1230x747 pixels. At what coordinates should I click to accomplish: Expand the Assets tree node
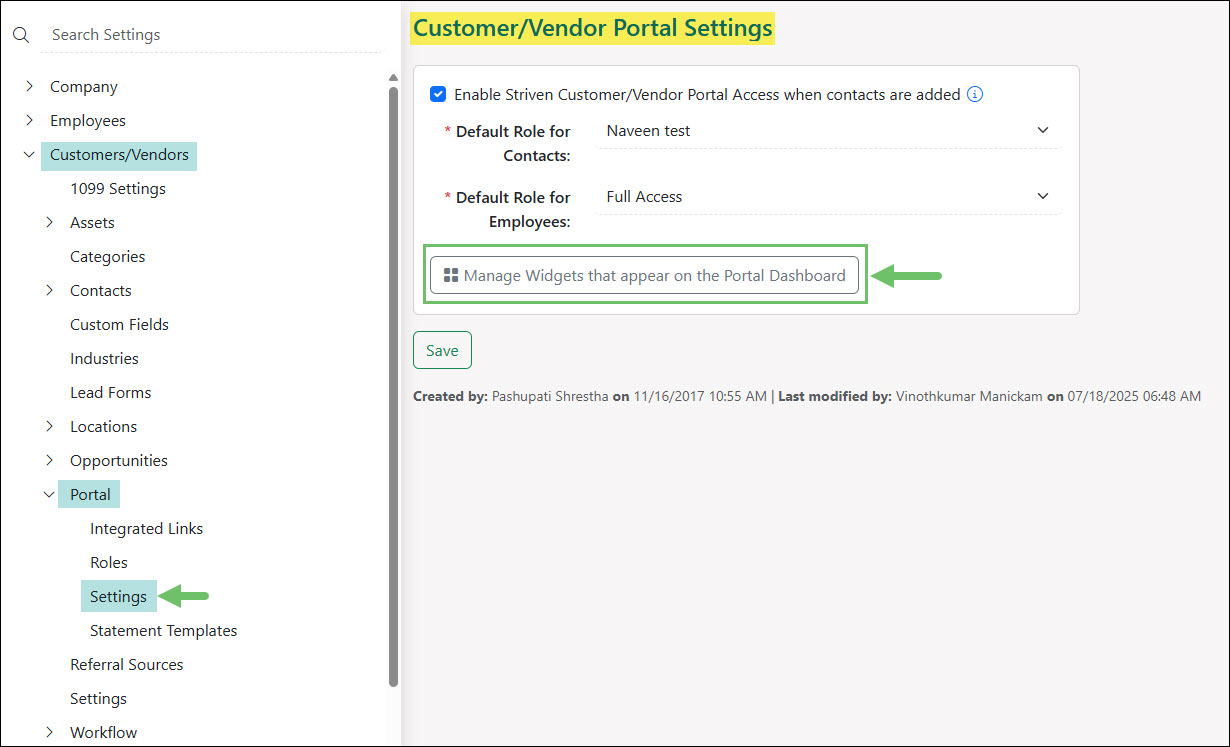(x=50, y=223)
